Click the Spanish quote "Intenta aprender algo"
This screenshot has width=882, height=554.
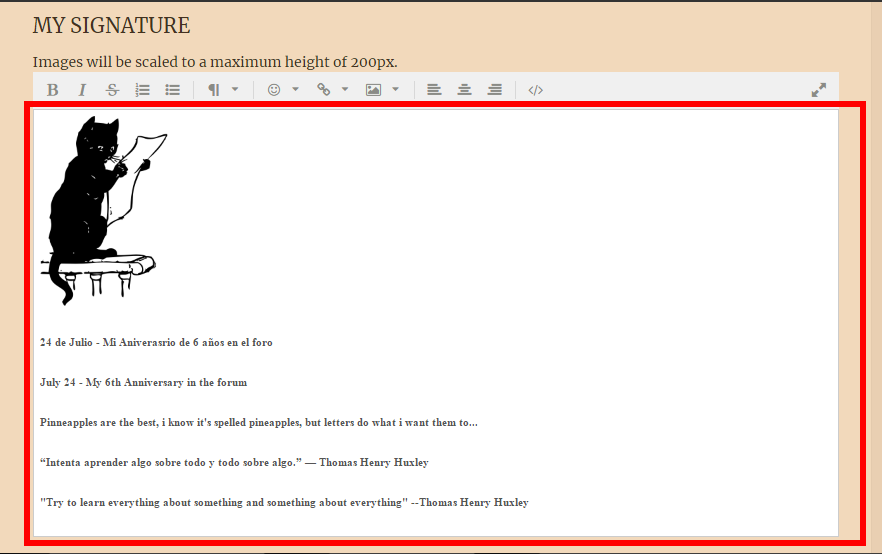coord(234,462)
